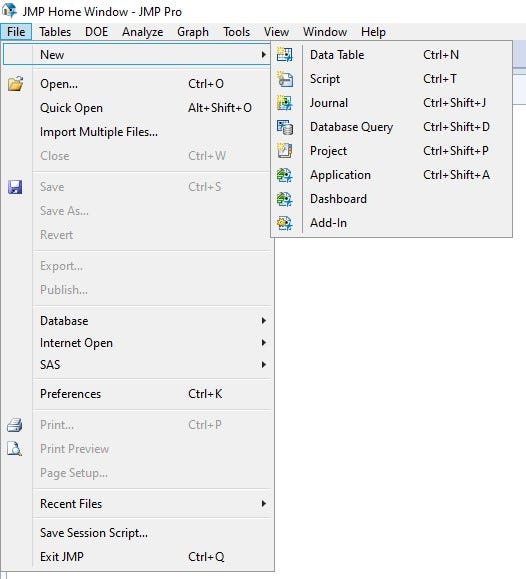Viewport: 526px width, 579px height.
Task: Click the Add-In gear icon
Action: point(285,223)
